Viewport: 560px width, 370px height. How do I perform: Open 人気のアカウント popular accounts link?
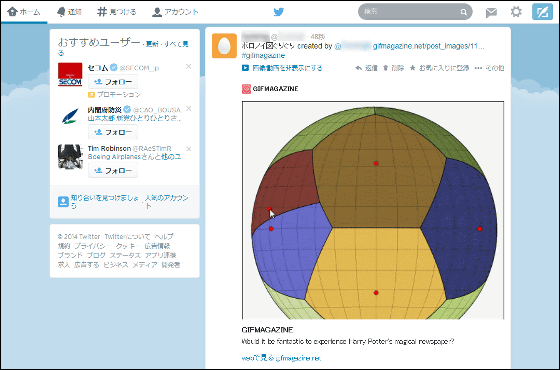[x=166, y=201]
